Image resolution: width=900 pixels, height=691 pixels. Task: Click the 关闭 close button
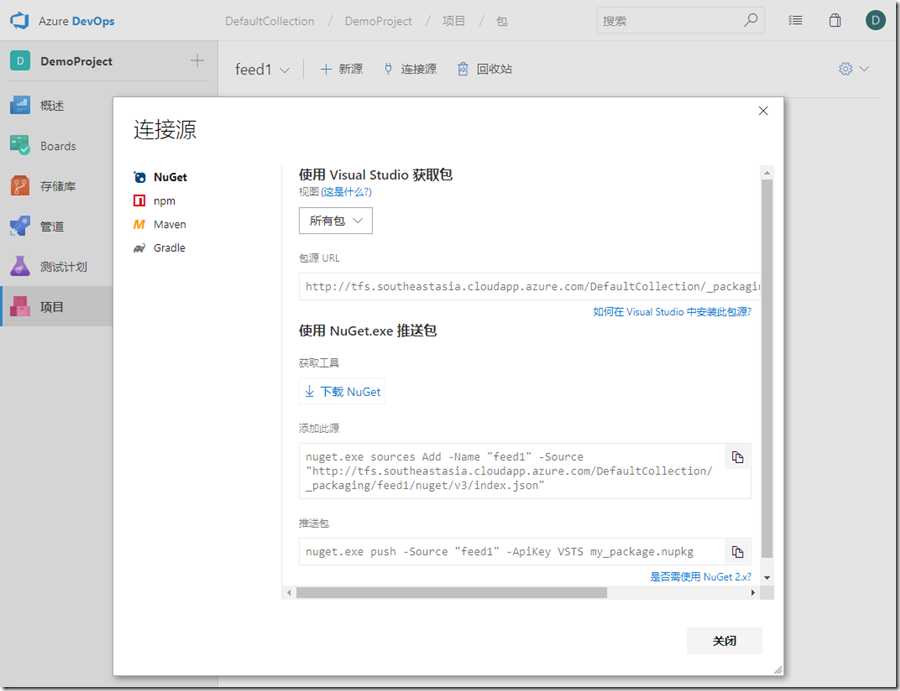coord(724,640)
